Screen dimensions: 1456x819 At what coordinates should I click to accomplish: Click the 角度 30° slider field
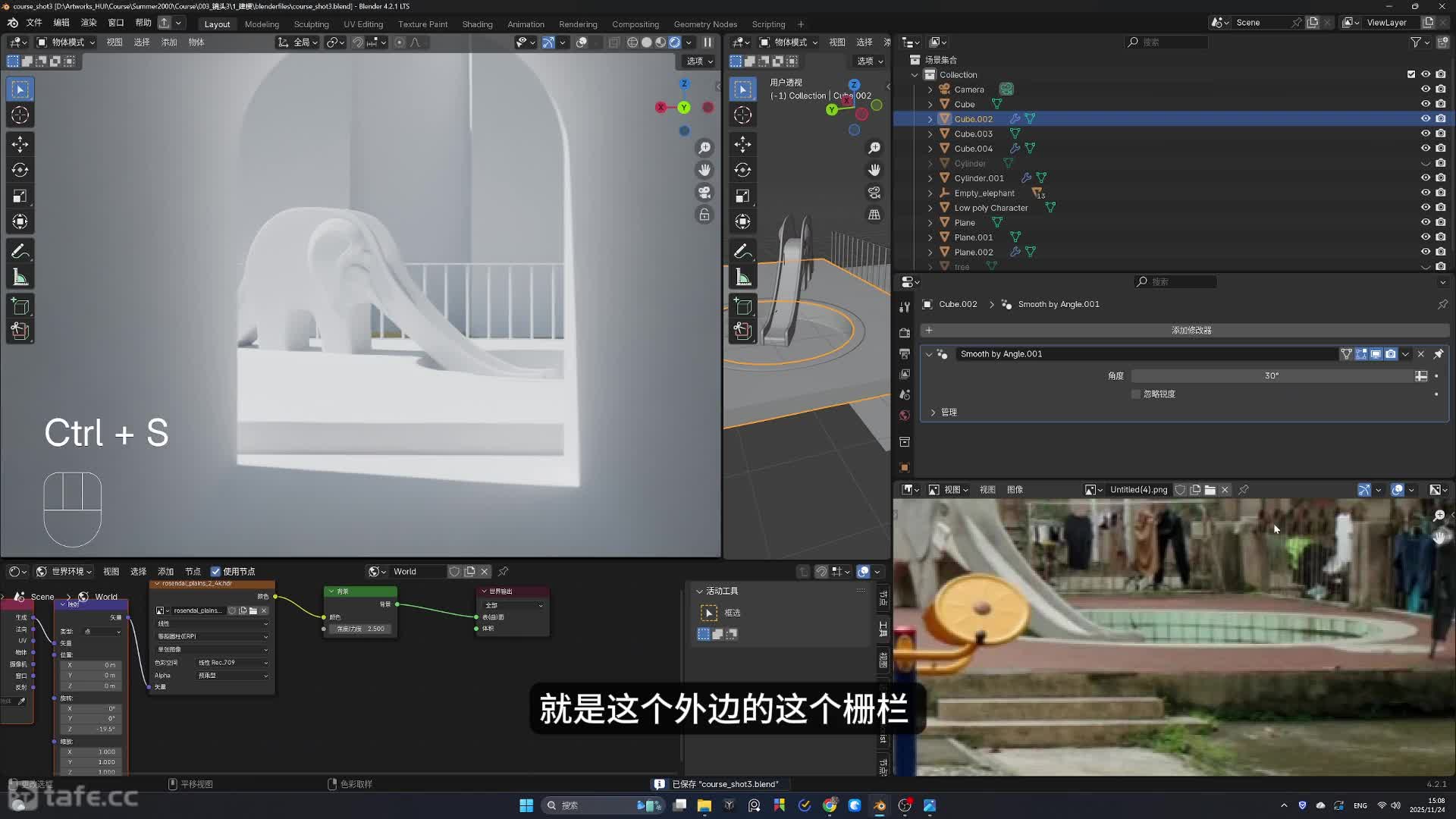click(x=1271, y=376)
